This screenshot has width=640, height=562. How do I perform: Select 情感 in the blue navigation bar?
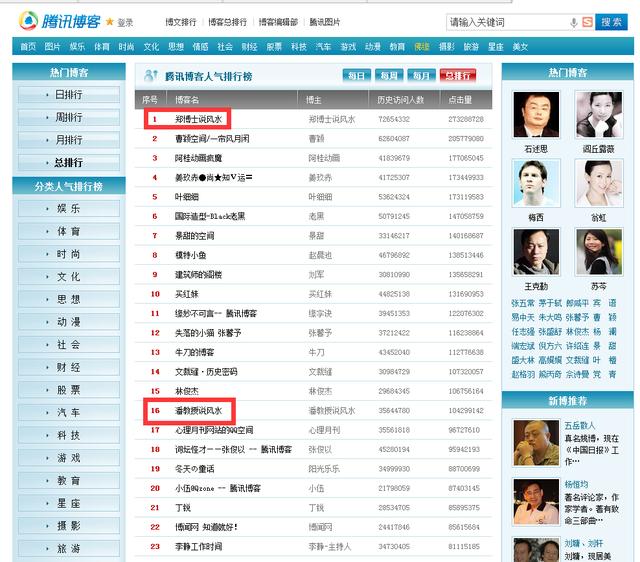point(200,47)
